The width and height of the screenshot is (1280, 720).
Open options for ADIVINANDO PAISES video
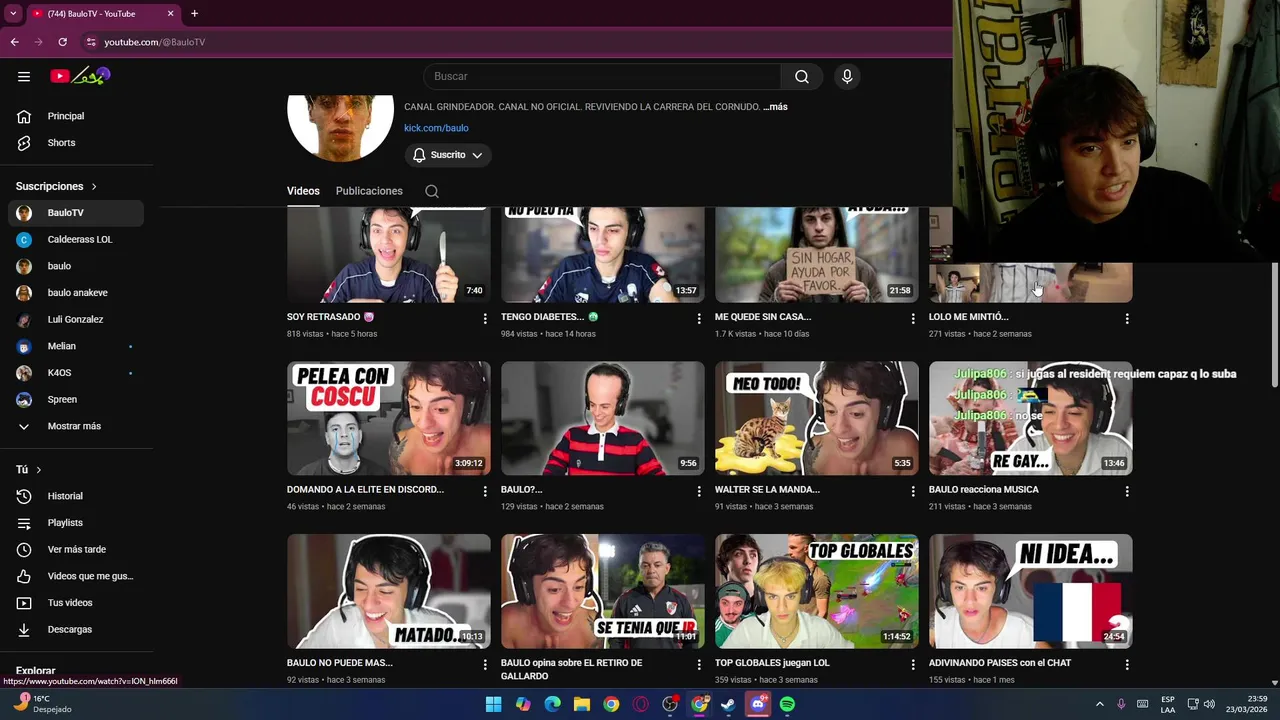pyautogui.click(x=1127, y=664)
